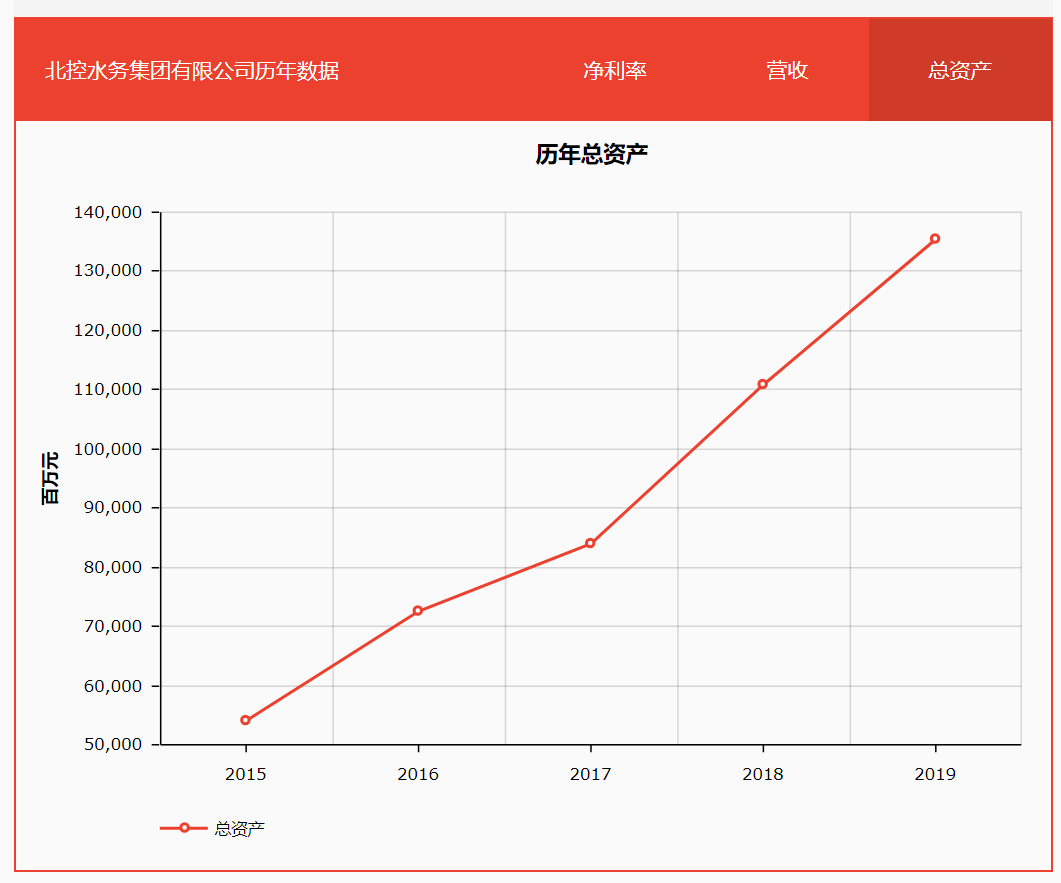The image size is (1061, 883).
Task: Click the 百万元 y-axis label
Action: point(51,478)
